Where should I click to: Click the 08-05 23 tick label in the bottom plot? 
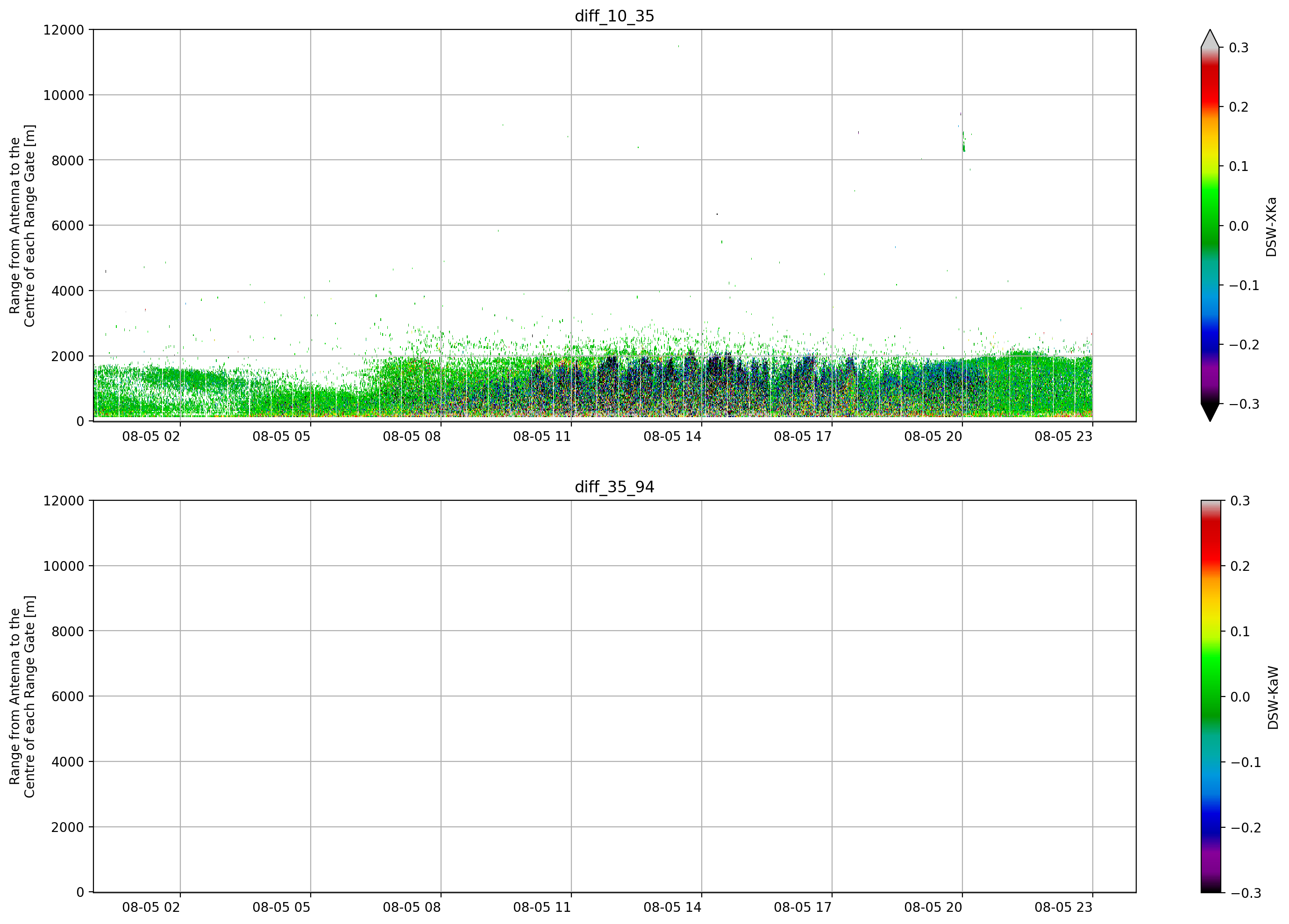click(1063, 908)
